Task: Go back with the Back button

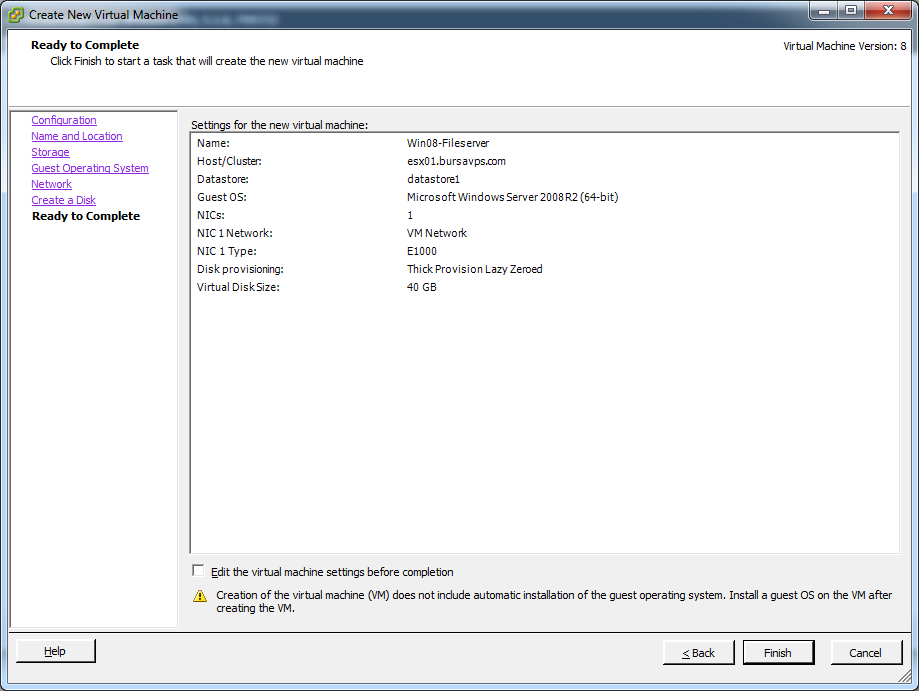Action: click(x=698, y=653)
